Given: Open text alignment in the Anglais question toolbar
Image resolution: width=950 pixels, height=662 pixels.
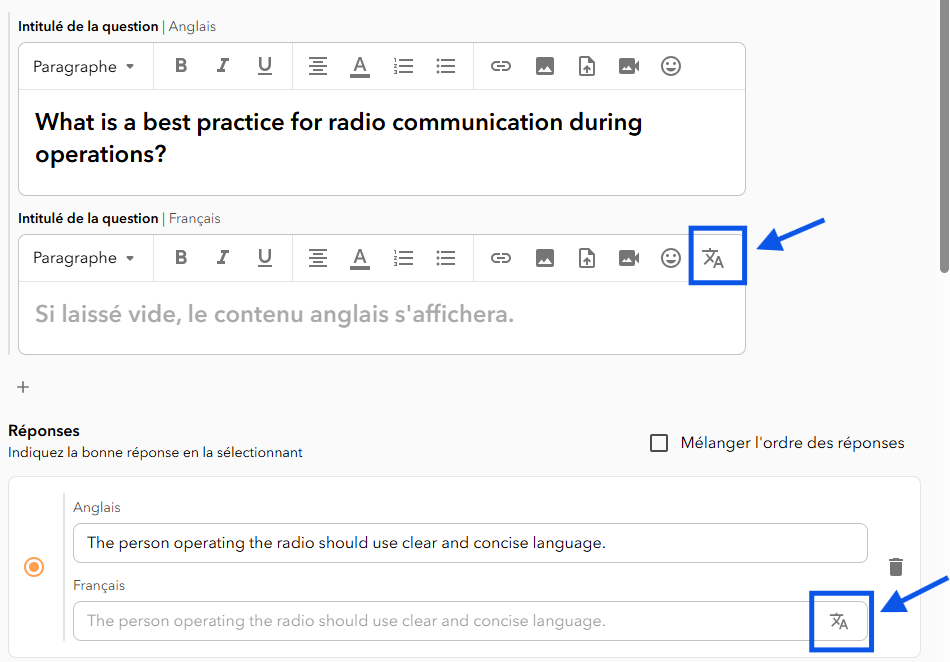Looking at the screenshot, I should pyautogui.click(x=317, y=65).
